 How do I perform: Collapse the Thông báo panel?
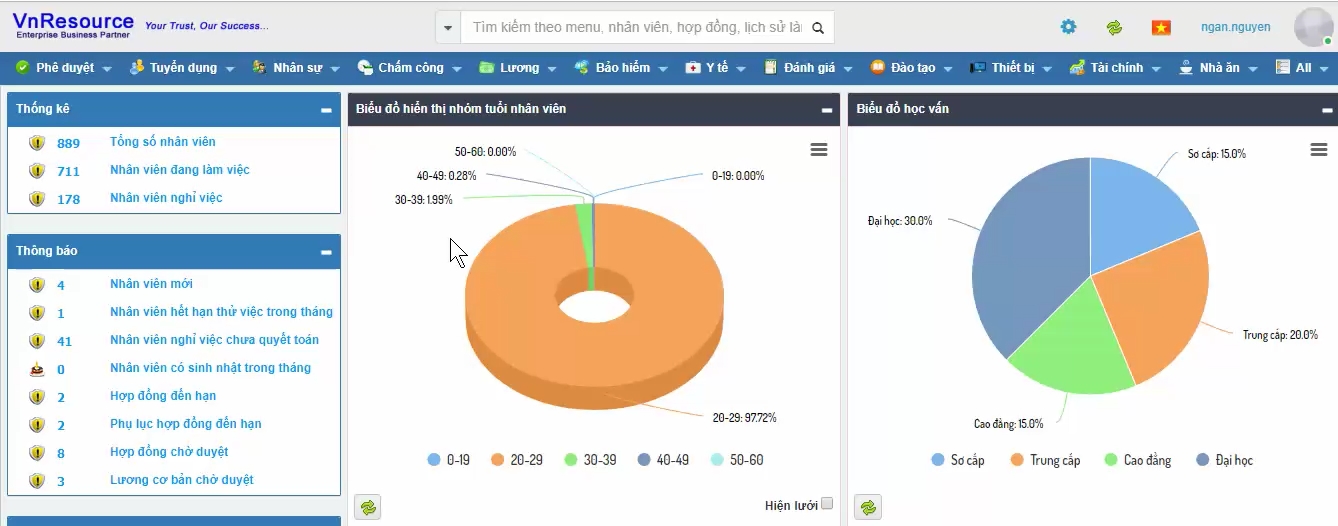coord(326,252)
